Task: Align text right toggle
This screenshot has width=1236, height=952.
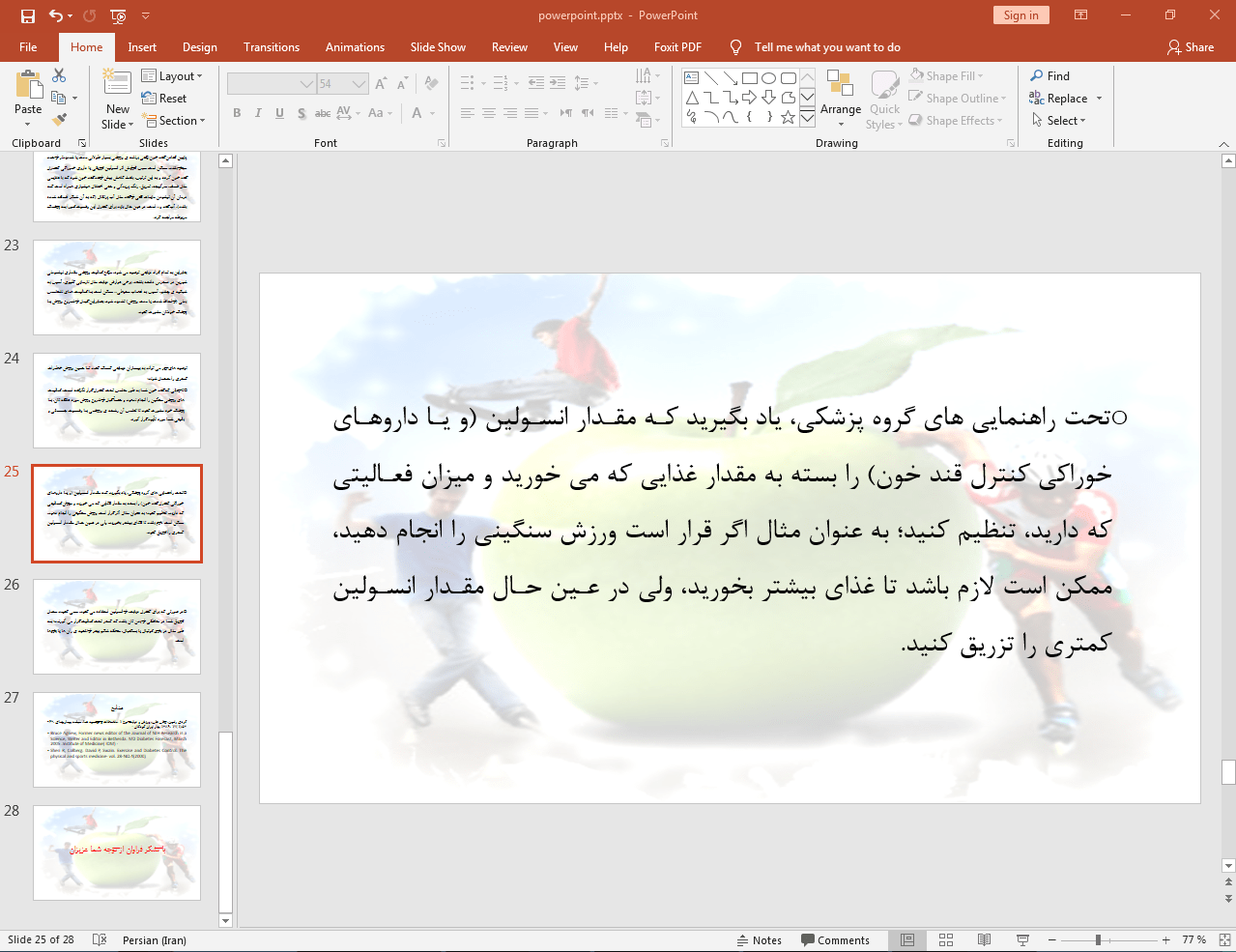Action: coord(510,113)
